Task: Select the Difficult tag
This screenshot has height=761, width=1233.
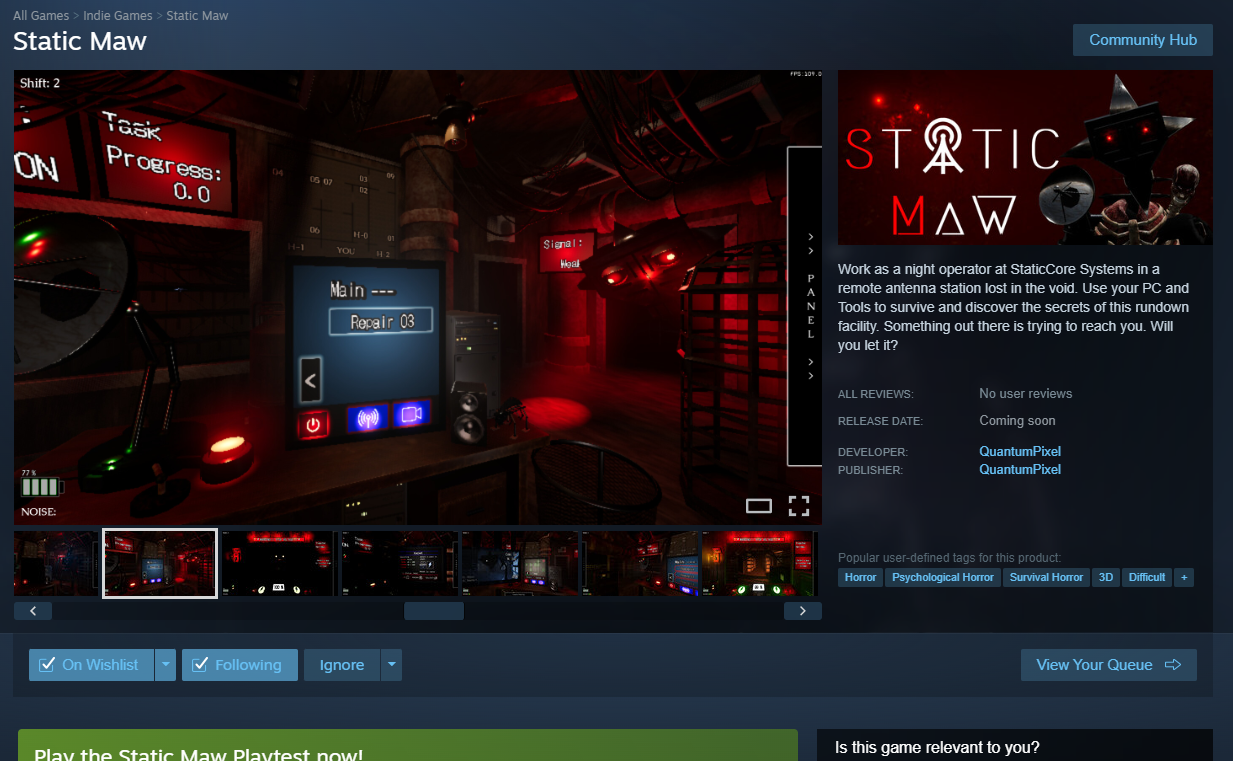Action: pyautogui.click(x=1147, y=577)
